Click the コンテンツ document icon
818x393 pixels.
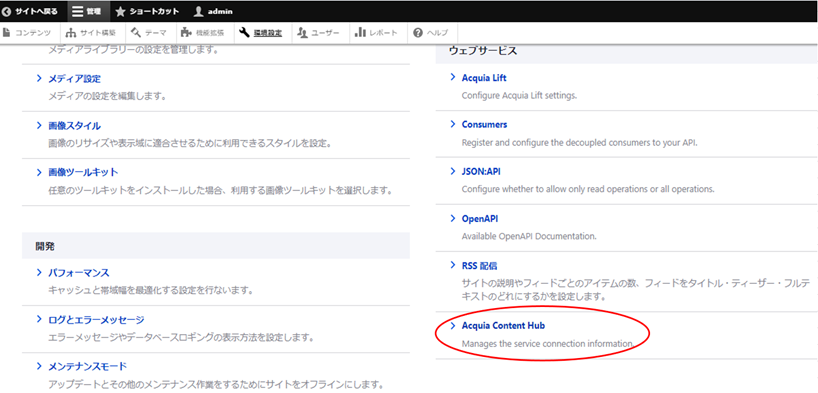(x=6, y=33)
